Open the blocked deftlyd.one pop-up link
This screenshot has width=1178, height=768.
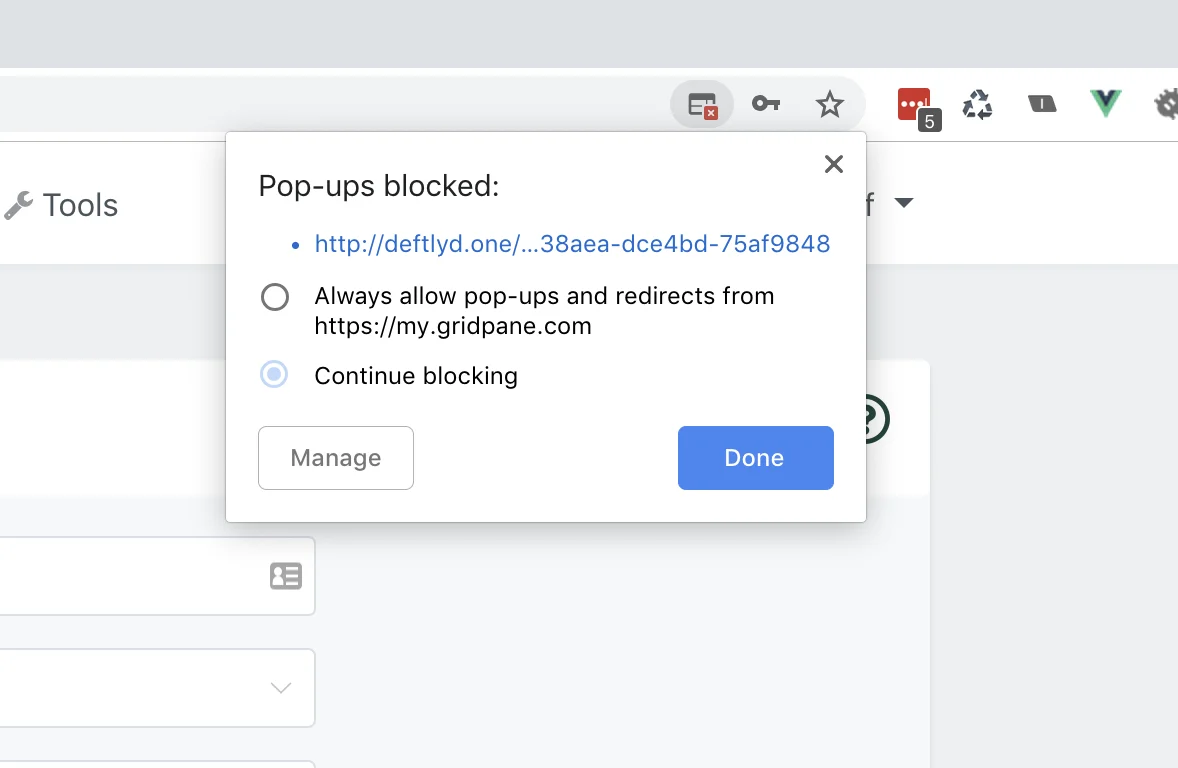572,243
